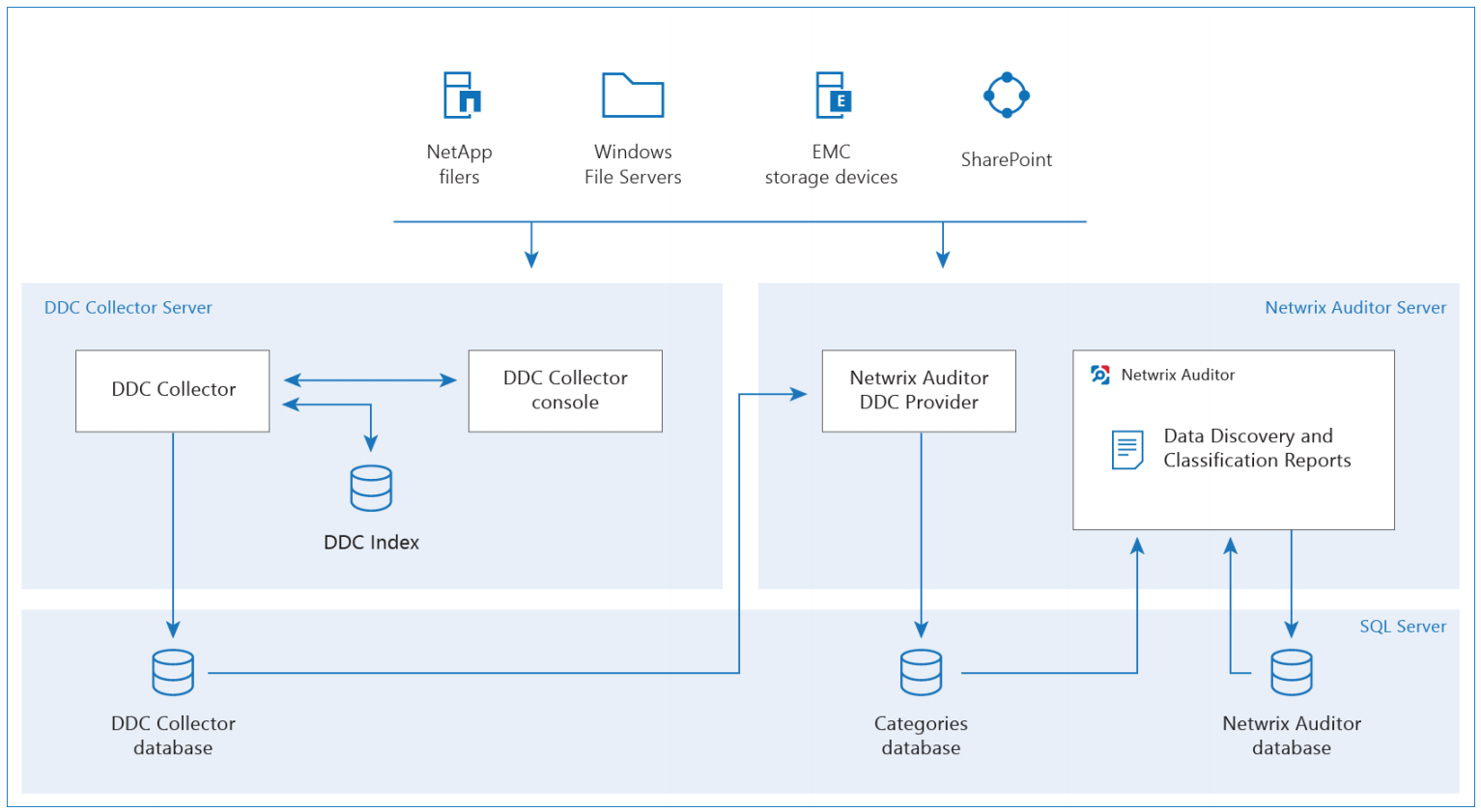
Task: Select the 'DDC Collector database' caption
Action: pos(173,735)
